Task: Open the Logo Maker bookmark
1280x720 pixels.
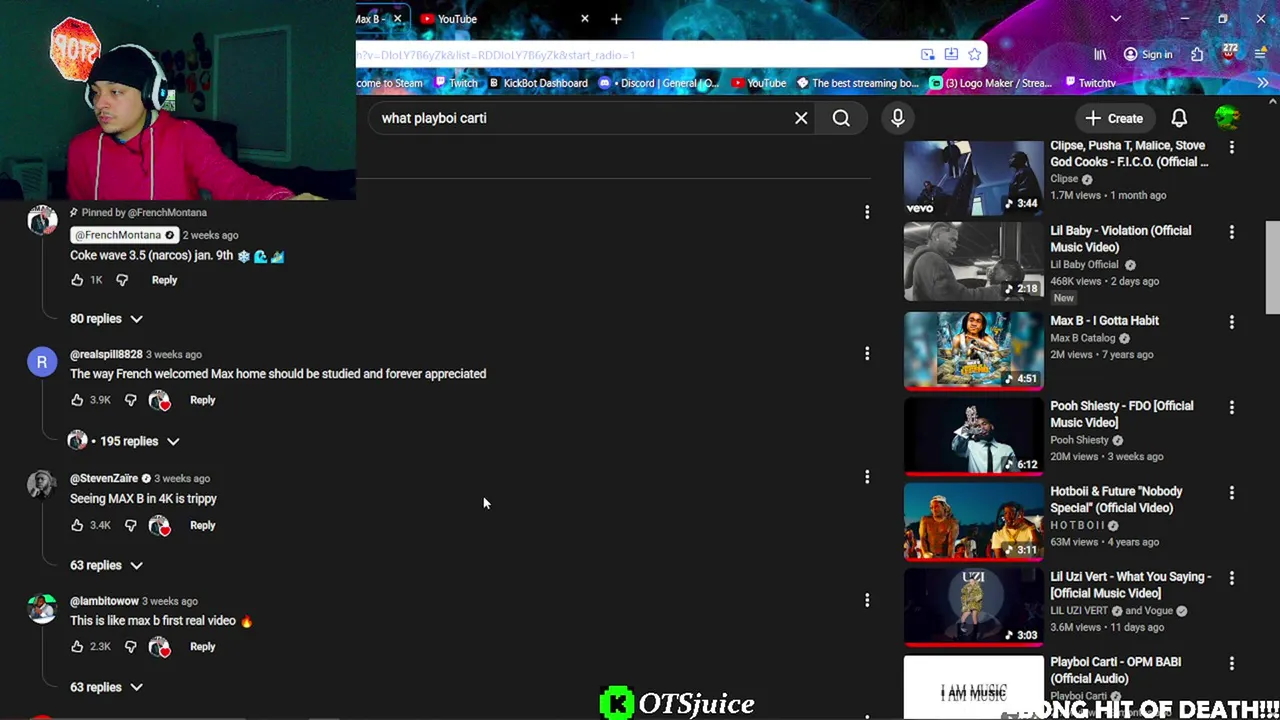Action: click(993, 83)
